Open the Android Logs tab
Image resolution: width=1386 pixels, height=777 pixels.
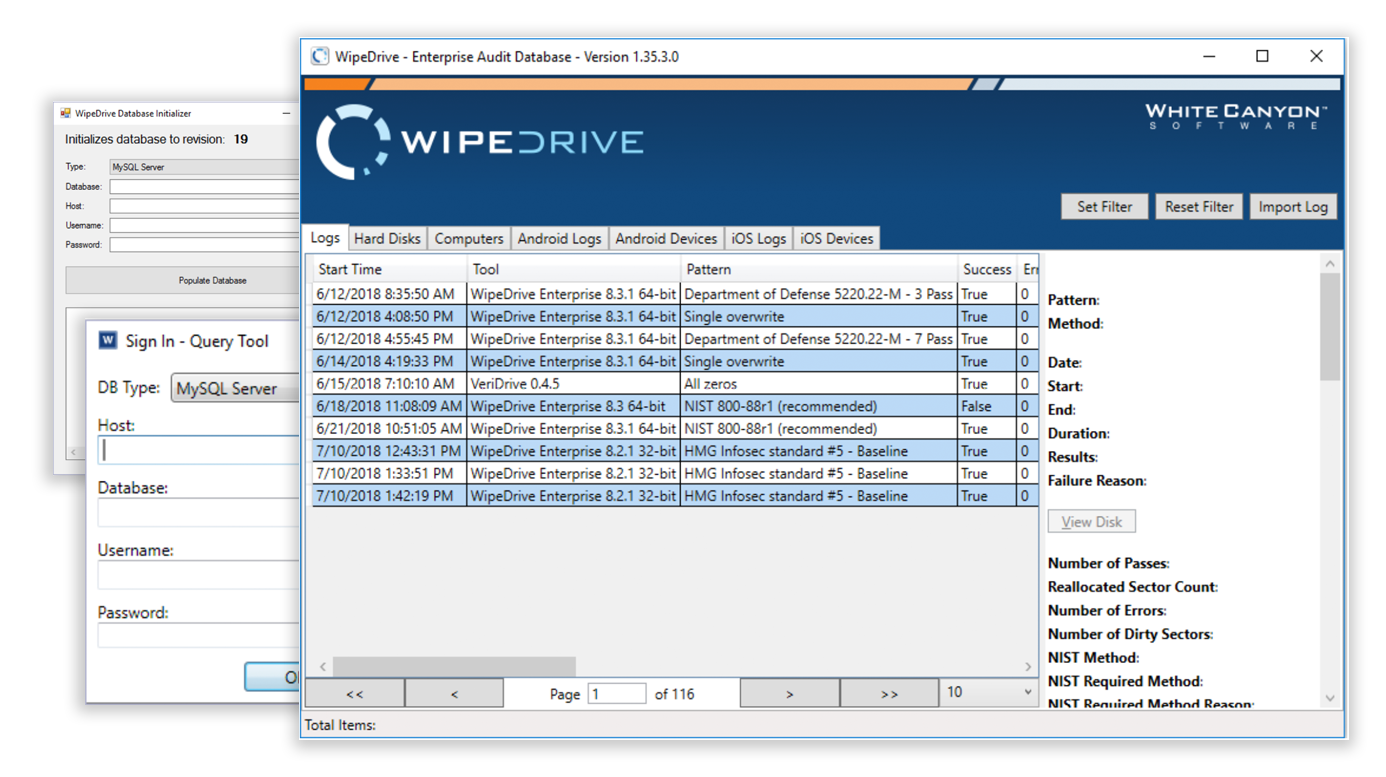tap(559, 238)
